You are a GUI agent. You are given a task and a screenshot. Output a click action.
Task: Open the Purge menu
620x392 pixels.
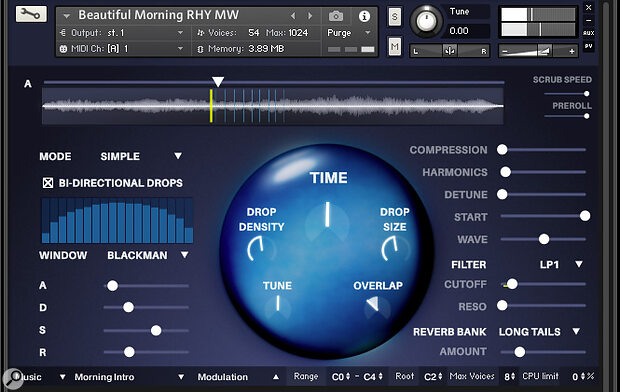click(349, 33)
